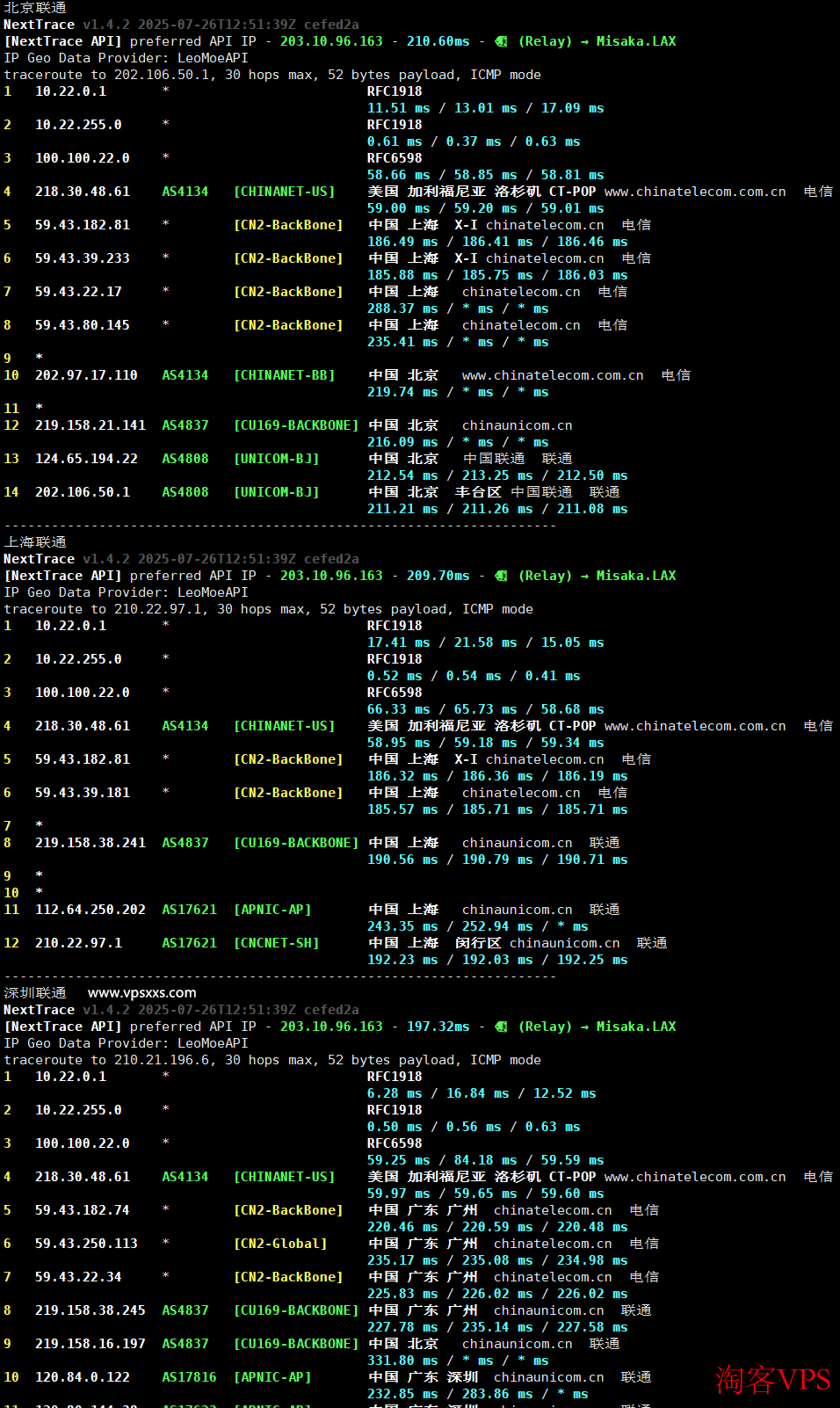Click the relay icon beside 209.70ms

point(501,576)
